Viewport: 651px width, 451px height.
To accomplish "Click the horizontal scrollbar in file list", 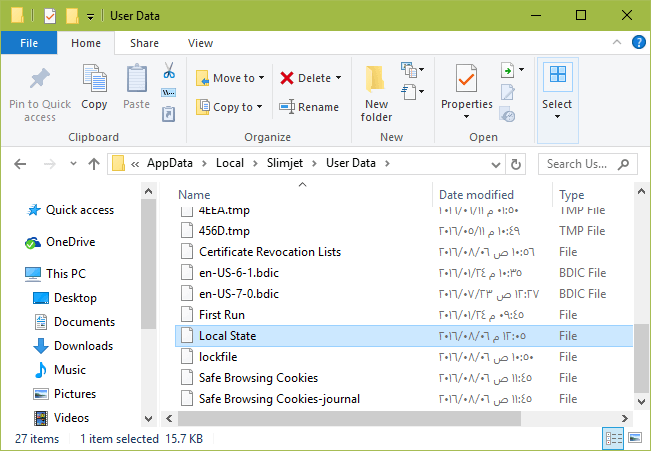I will coord(349,419).
